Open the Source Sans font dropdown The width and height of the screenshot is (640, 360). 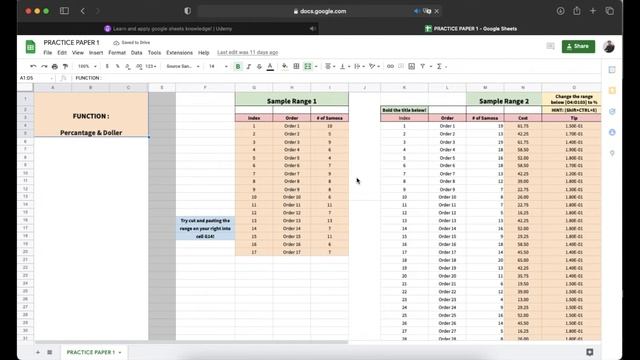(183, 66)
